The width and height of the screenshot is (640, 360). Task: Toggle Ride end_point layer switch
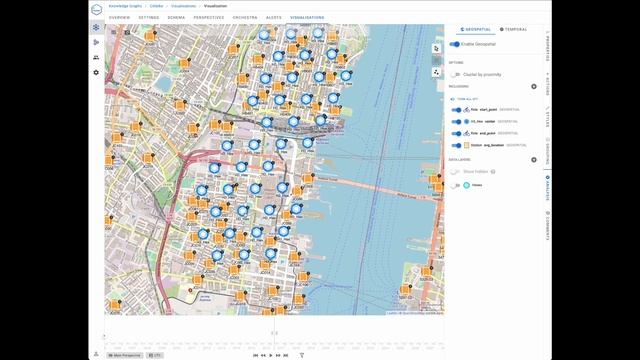tap(456, 133)
